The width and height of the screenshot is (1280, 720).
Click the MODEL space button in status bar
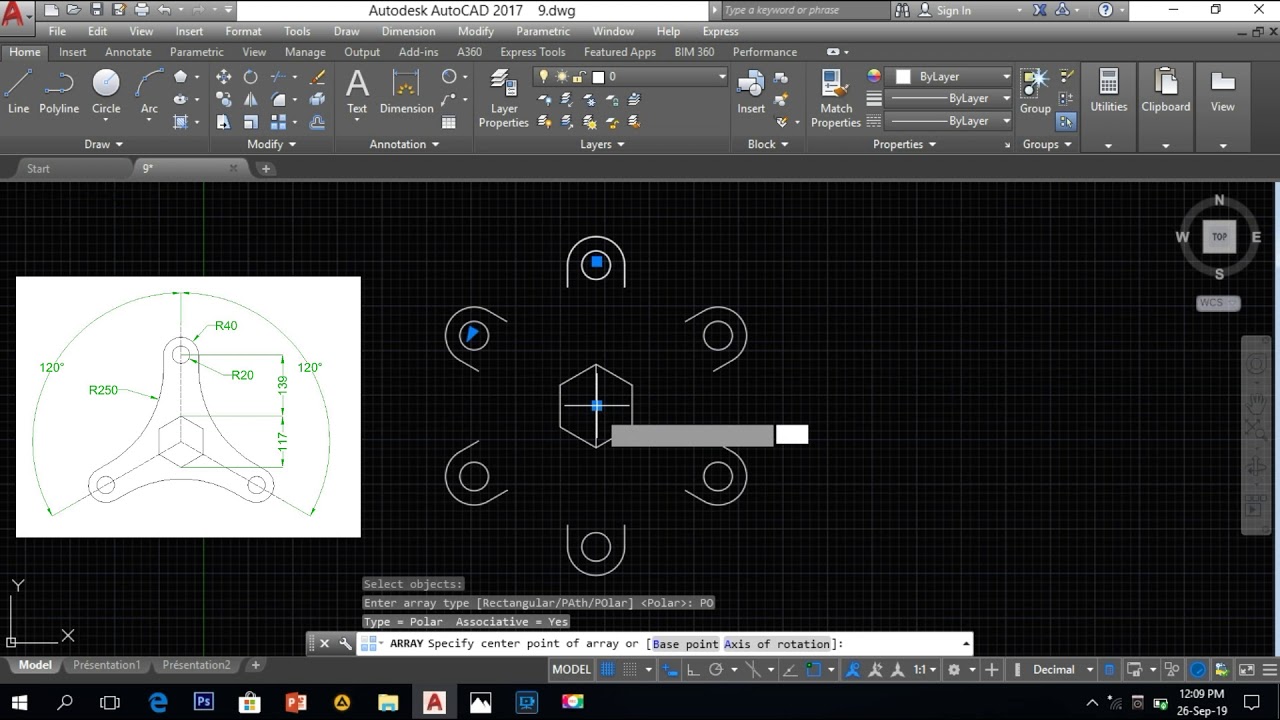[572, 670]
